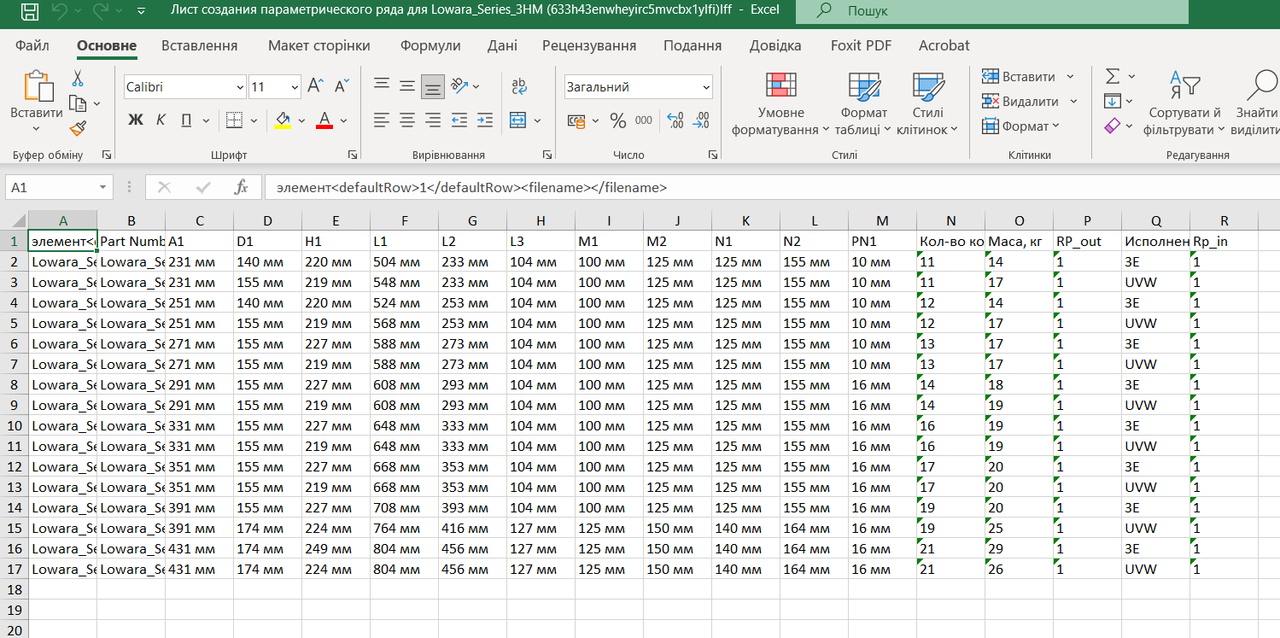Toggle bottom vertical alignment

point(433,86)
